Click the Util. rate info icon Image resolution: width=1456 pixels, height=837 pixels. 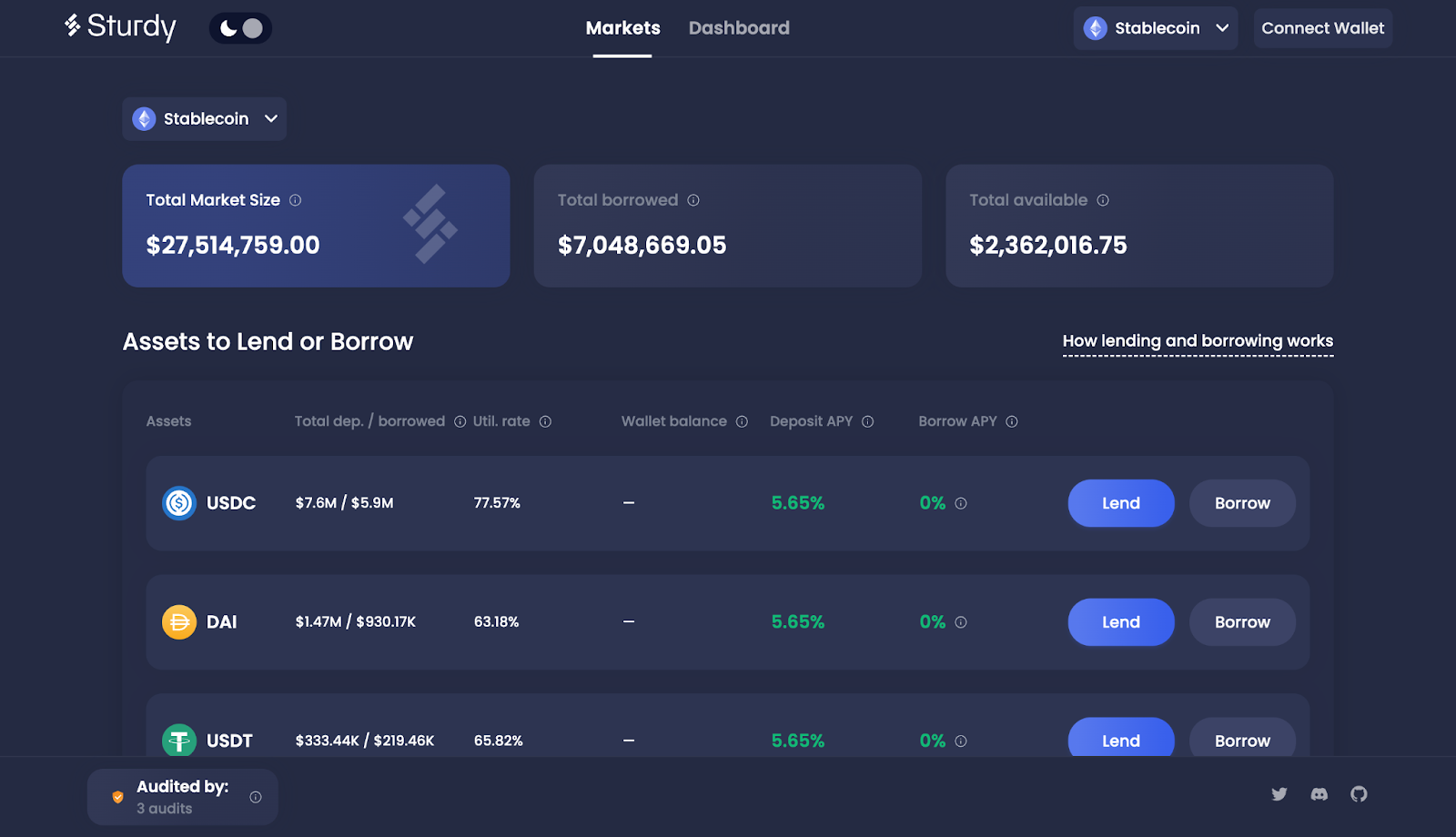pos(545,421)
